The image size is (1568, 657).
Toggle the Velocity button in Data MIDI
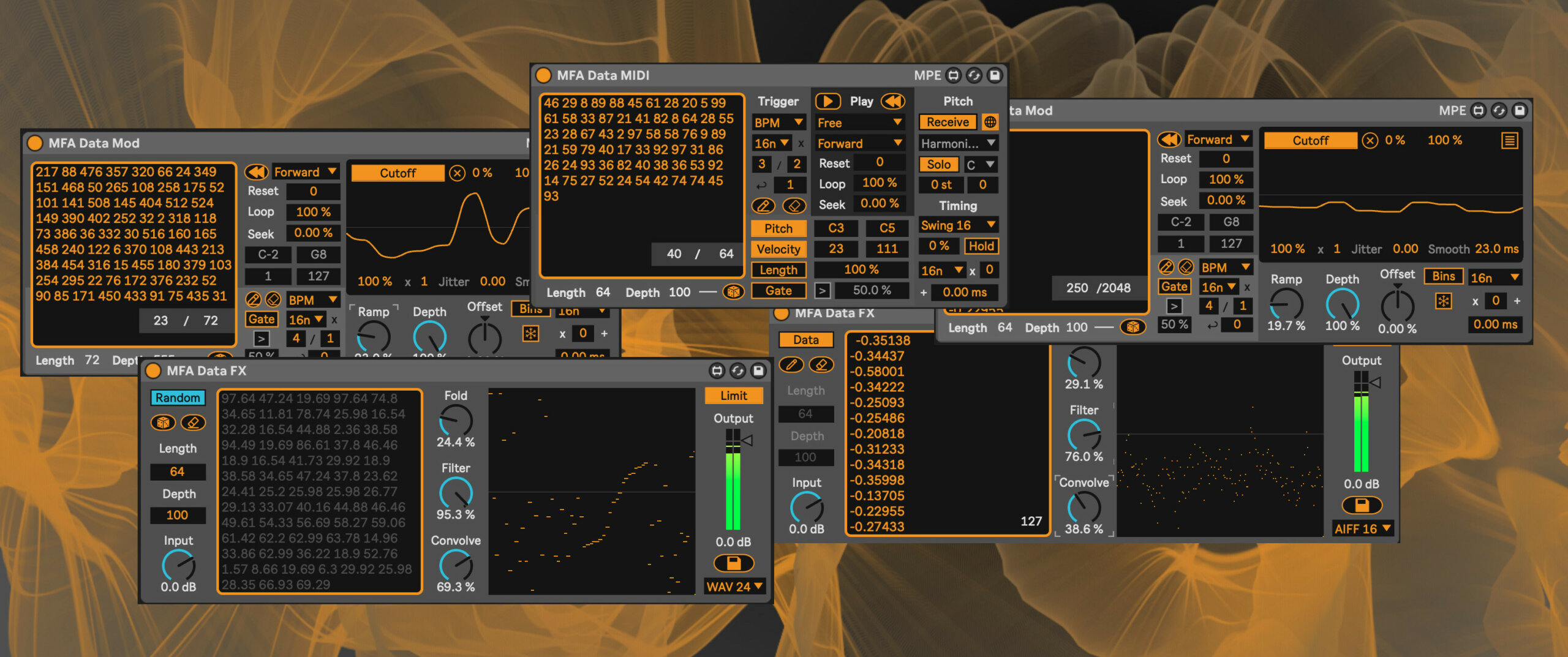[778, 249]
